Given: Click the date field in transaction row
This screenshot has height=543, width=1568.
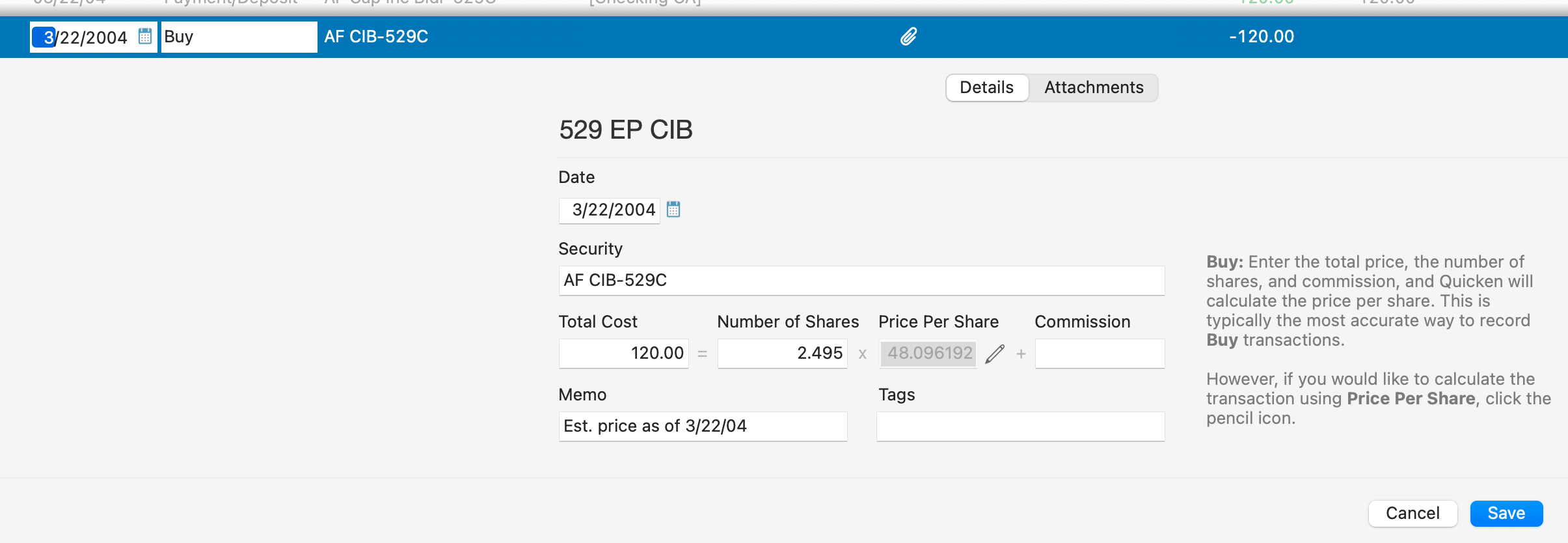Looking at the screenshot, I should pos(86,37).
